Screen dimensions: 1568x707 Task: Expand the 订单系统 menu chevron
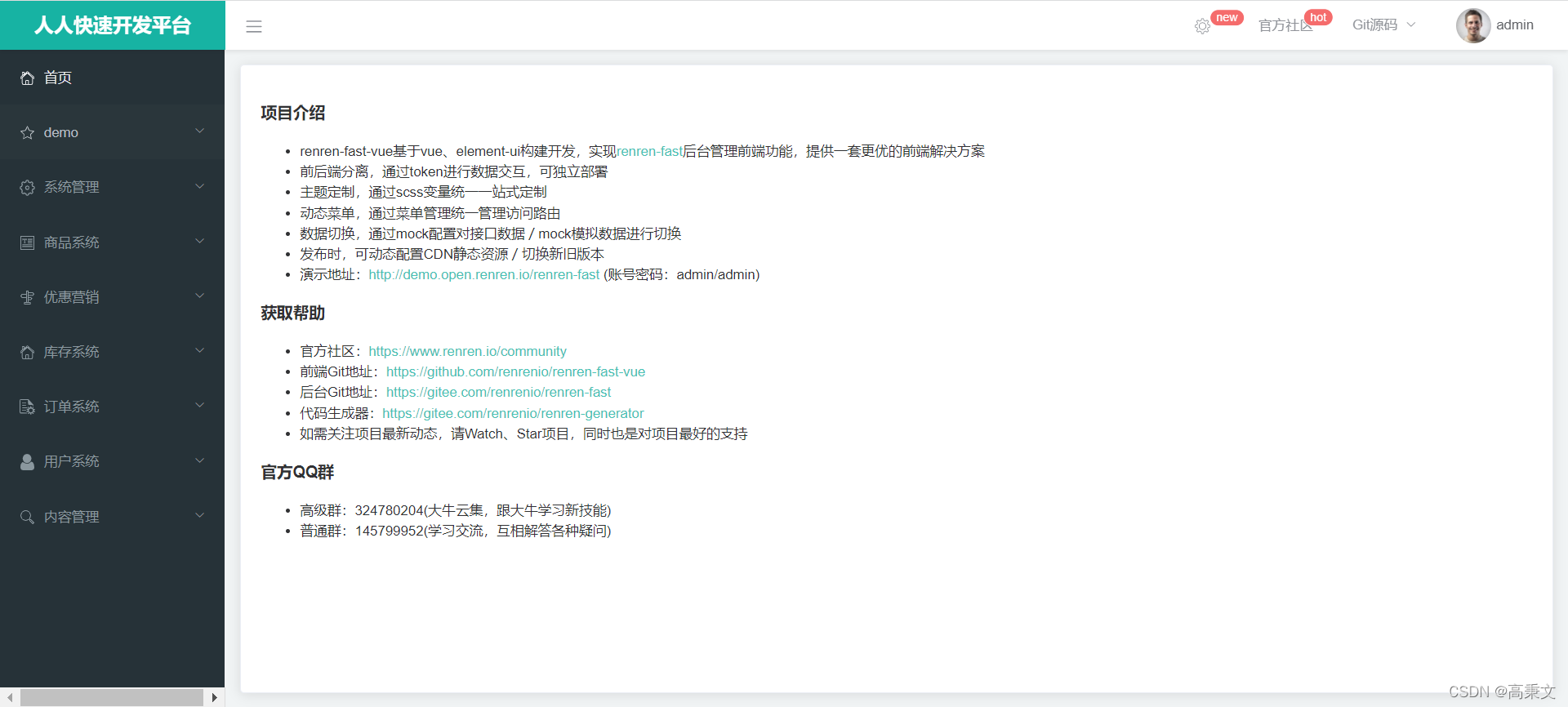pyautogui.click(x=200, y=406)
